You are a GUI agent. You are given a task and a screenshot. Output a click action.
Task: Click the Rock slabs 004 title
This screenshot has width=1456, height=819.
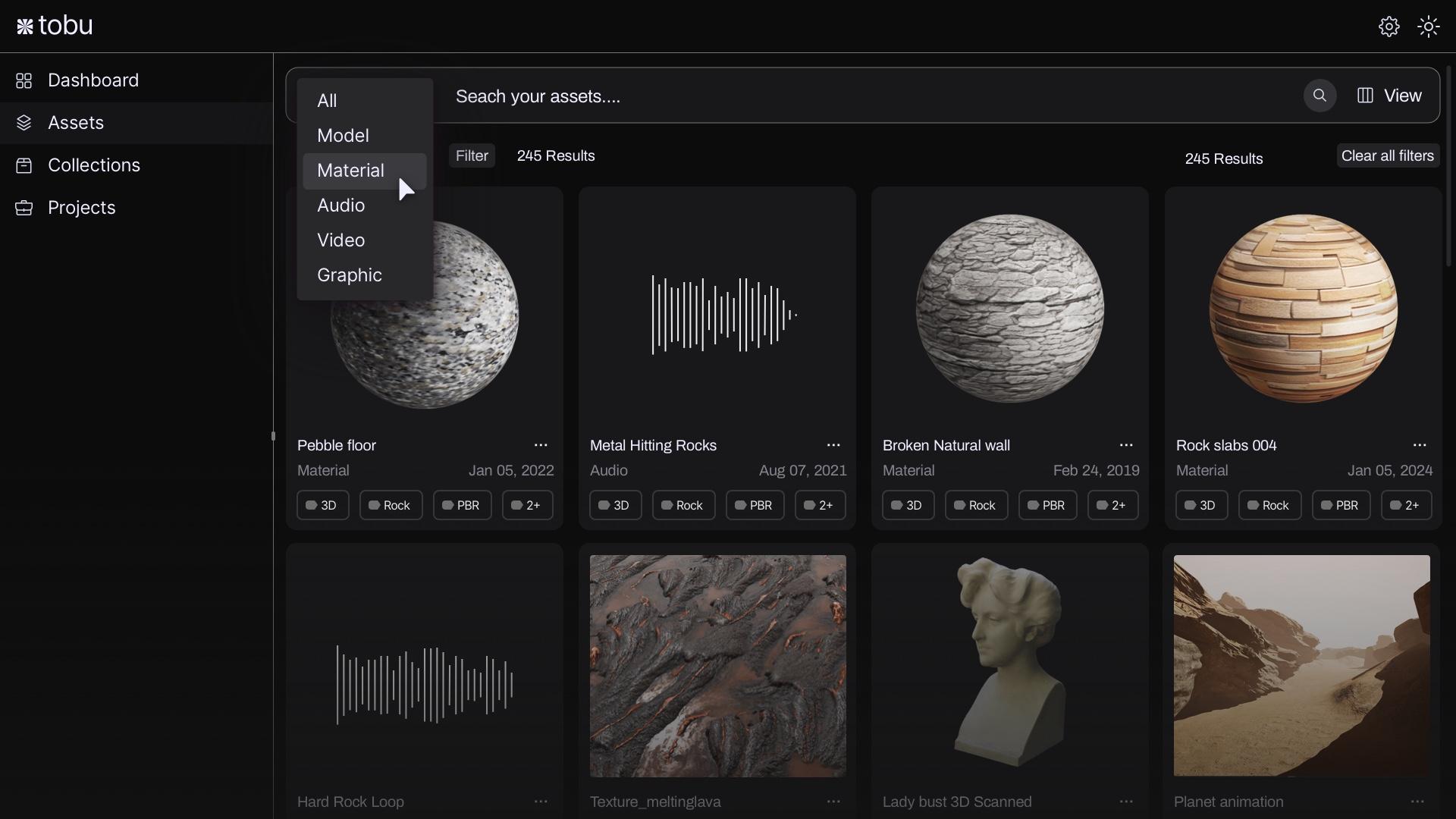(1226, 446)
